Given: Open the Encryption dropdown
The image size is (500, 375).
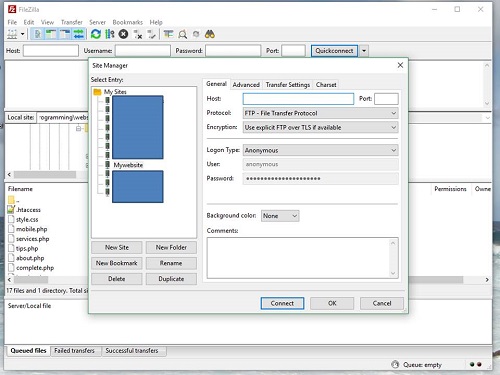Looking at the screenshot, I should pos(320,127).
